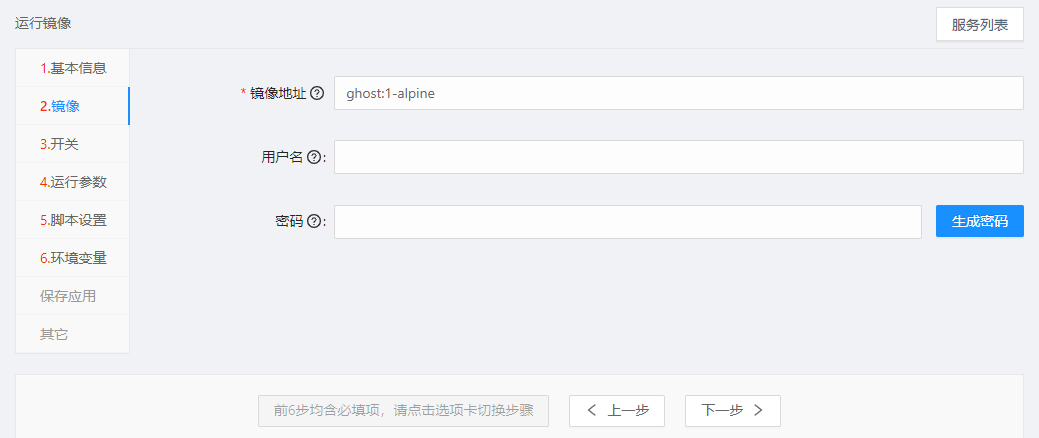Viewport: 1039px width, 438px height.
Task: Go back with the 上一步 button
Action: coord(617,410)
